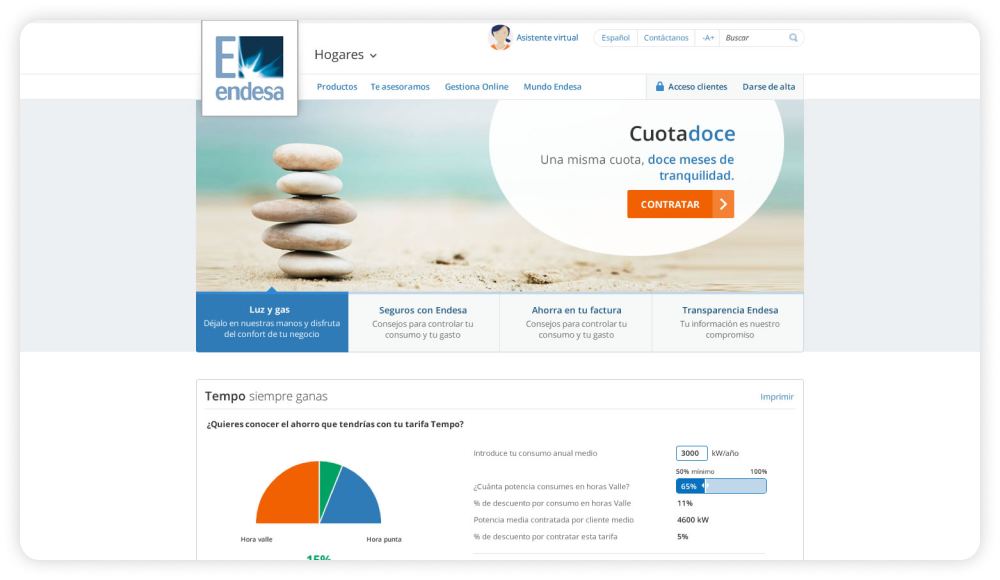Open Acceso clientes link
Image resolution: width=1000 pixels, height=580 pixels.
(697, 87)
